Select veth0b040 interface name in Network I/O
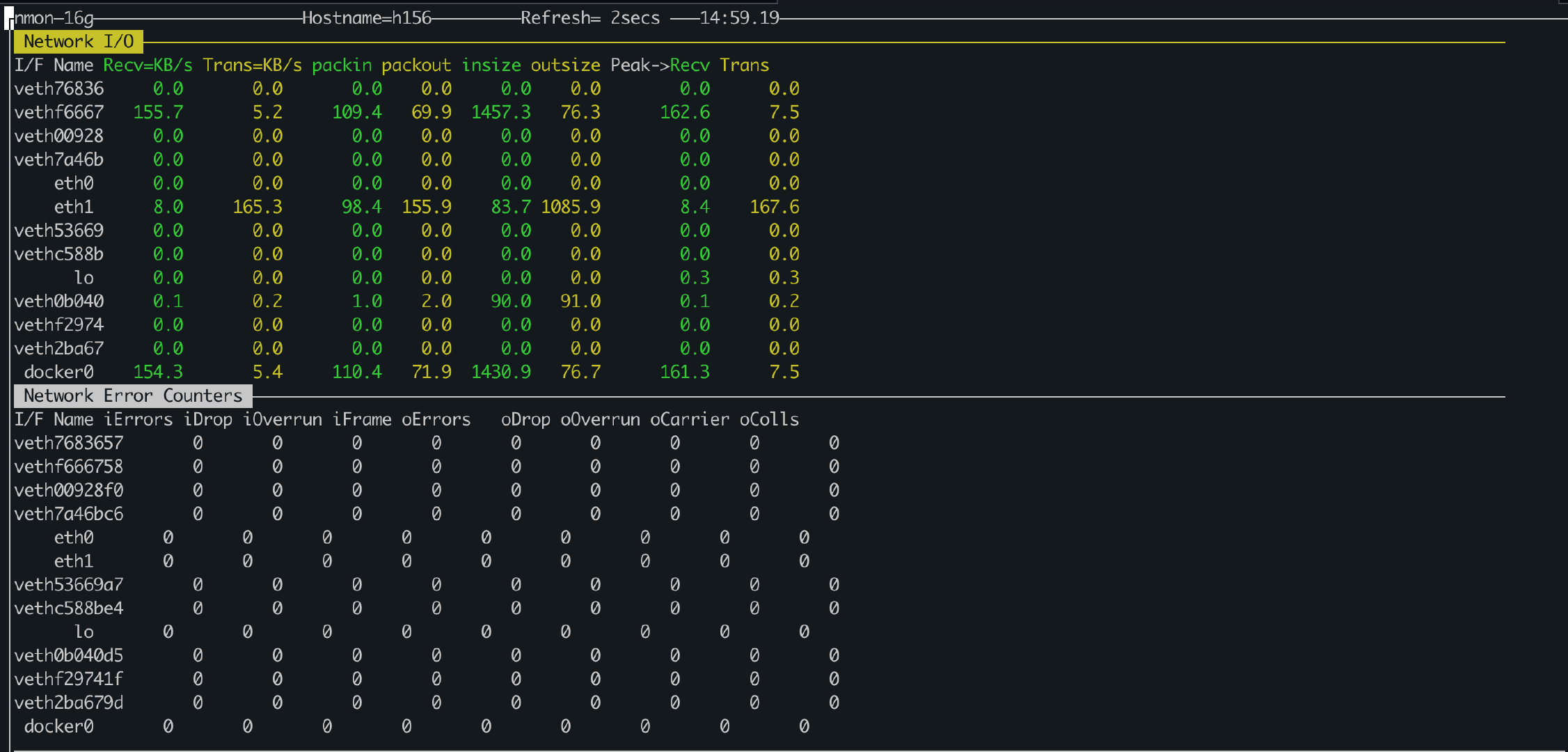Viewport: 1568px width, 752px height. [59, 301]
